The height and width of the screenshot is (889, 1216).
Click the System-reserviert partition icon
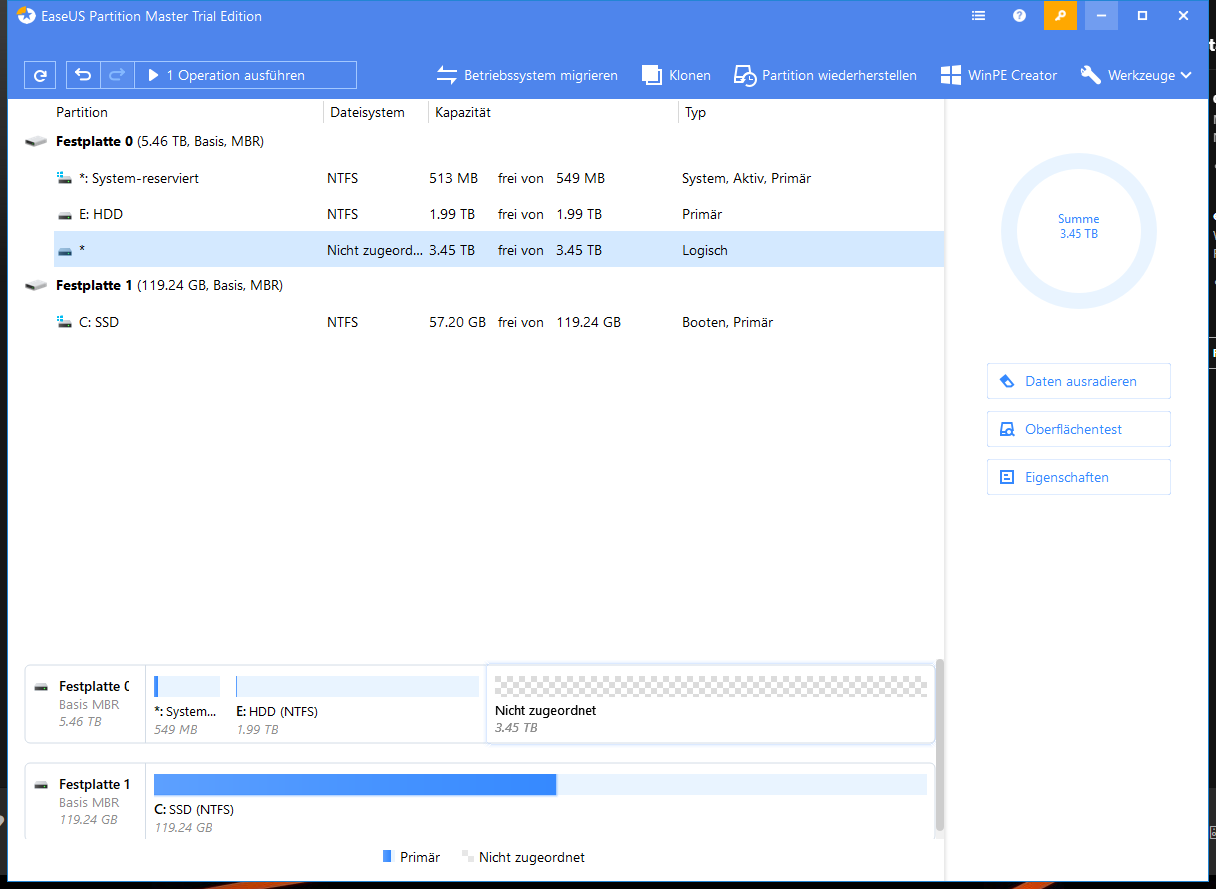click(x=65, y=178)
